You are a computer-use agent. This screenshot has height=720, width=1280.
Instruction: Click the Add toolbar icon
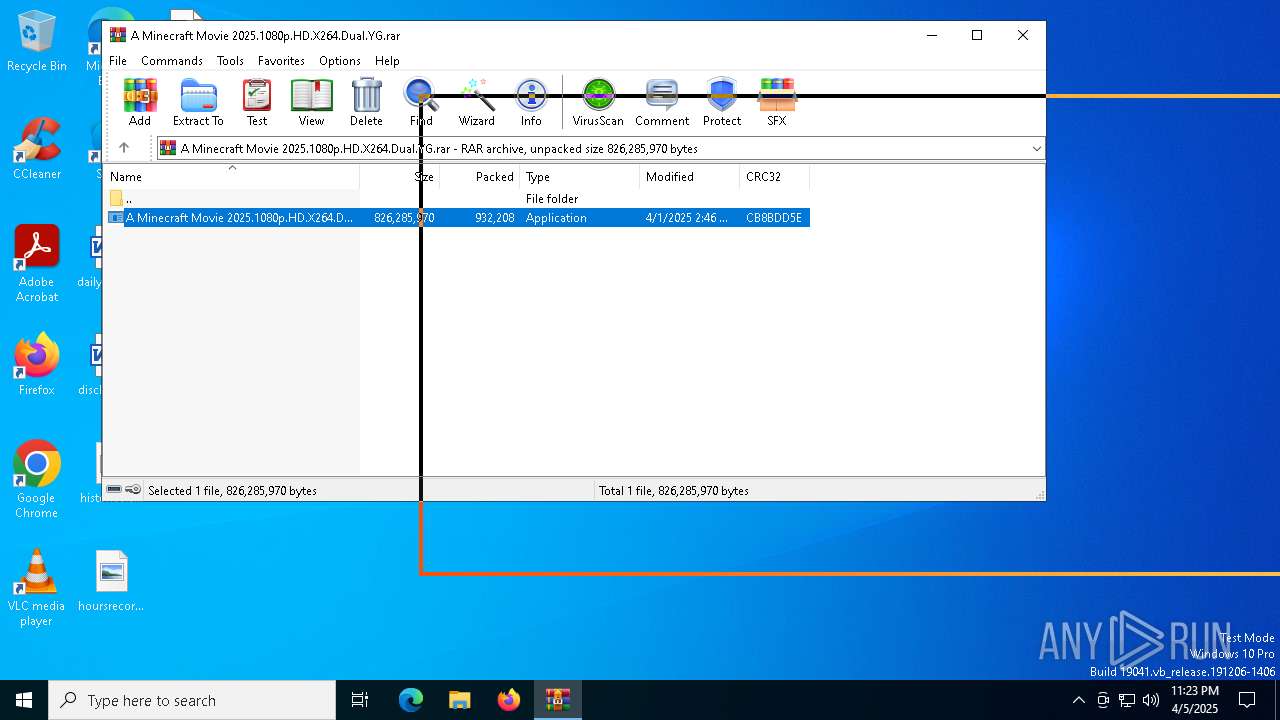point(140,102)
